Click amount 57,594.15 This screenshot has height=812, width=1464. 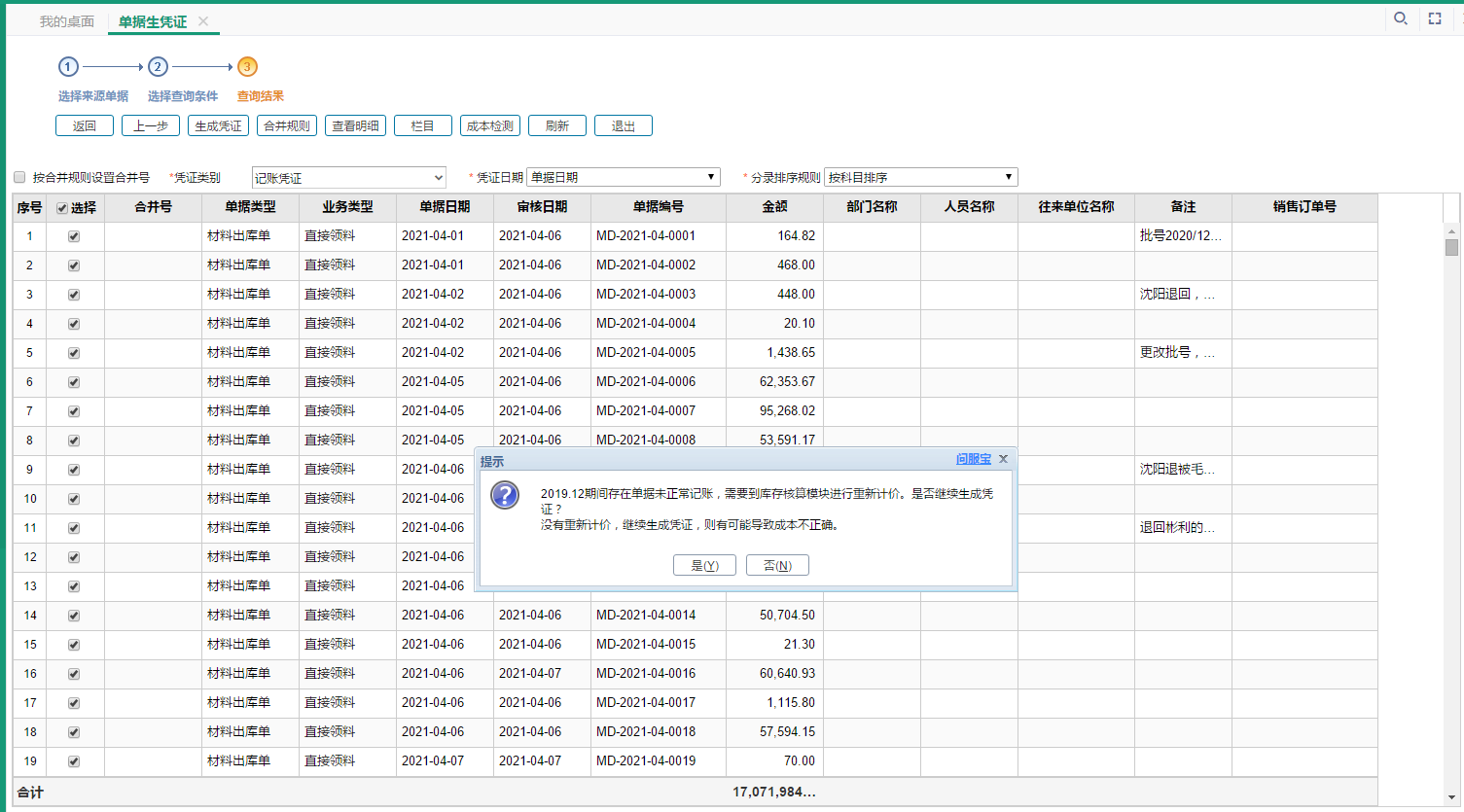(787, 732)
